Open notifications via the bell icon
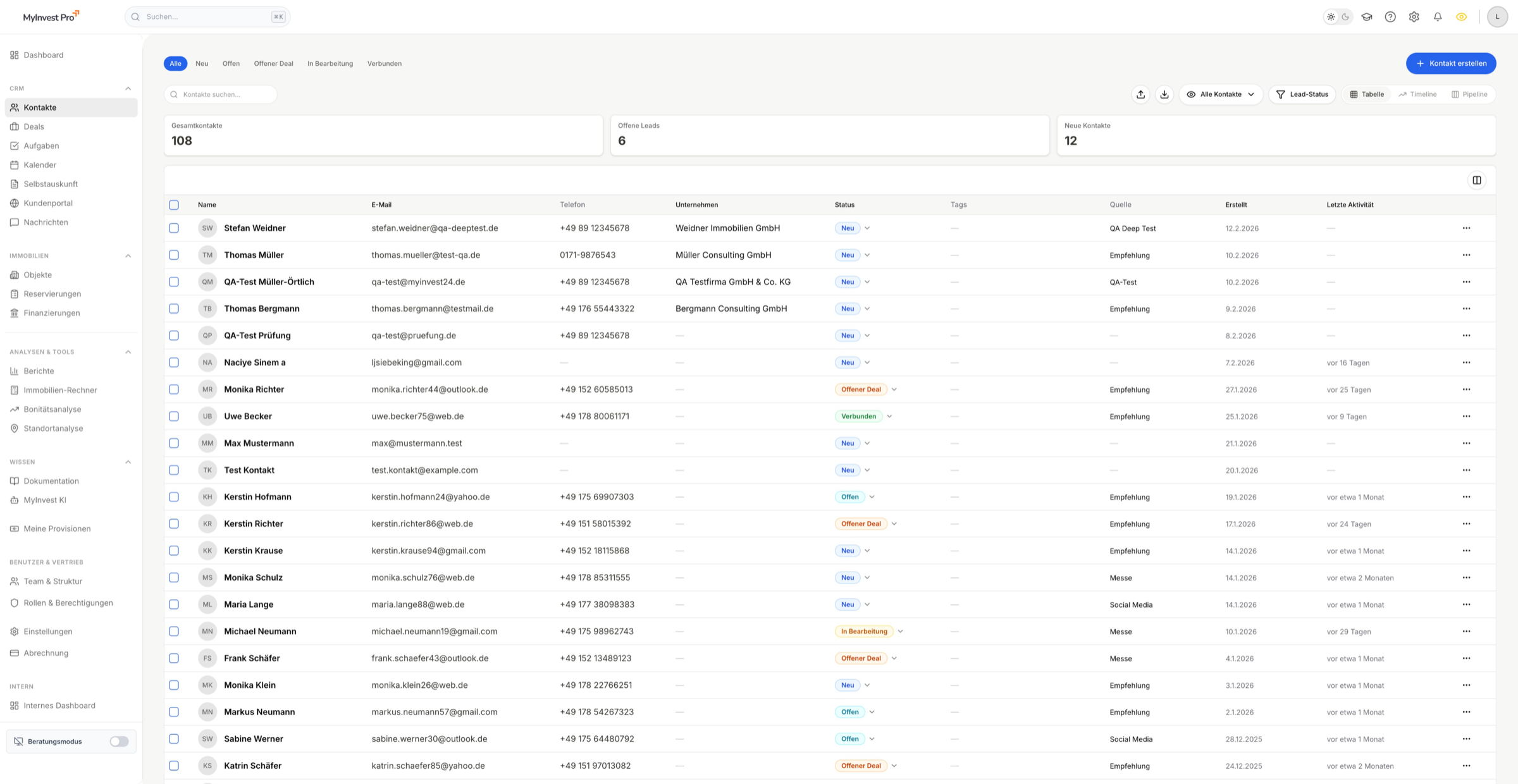The width and height of the screenshot is (1518, 784). (x=1437, y=16)
